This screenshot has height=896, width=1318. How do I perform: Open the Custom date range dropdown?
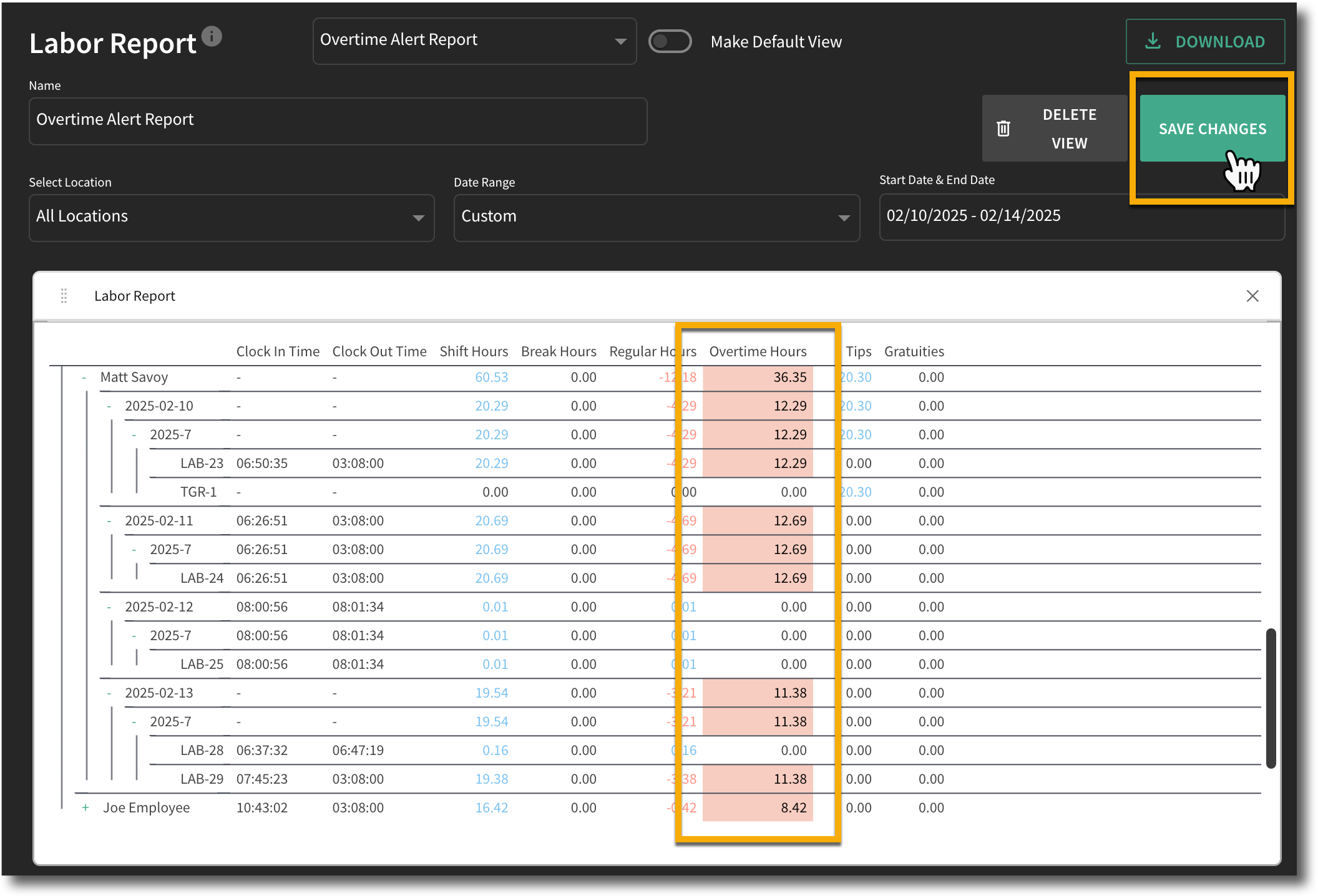(x=657, y=217)
